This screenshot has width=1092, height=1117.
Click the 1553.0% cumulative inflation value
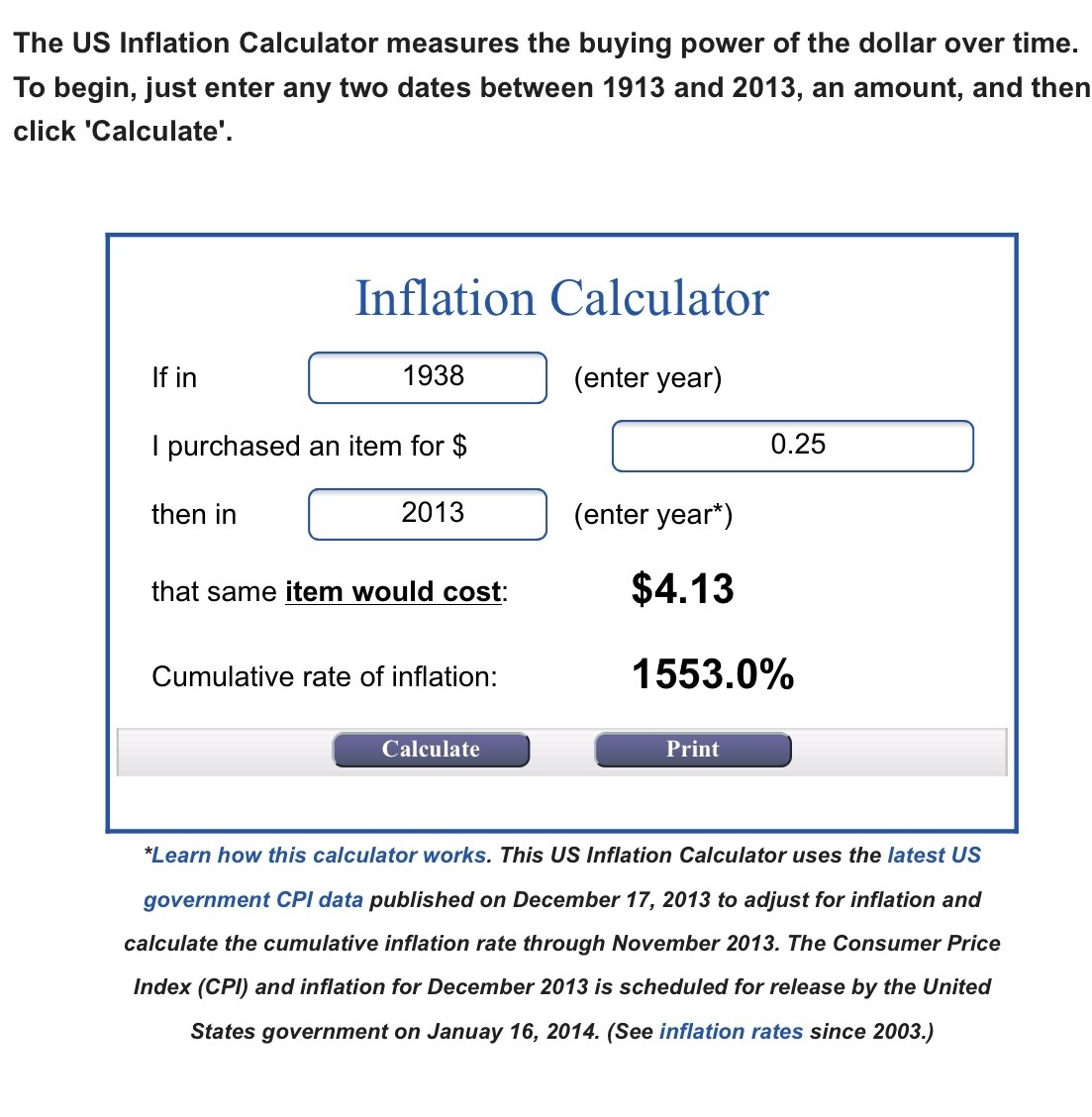(713, 675)
